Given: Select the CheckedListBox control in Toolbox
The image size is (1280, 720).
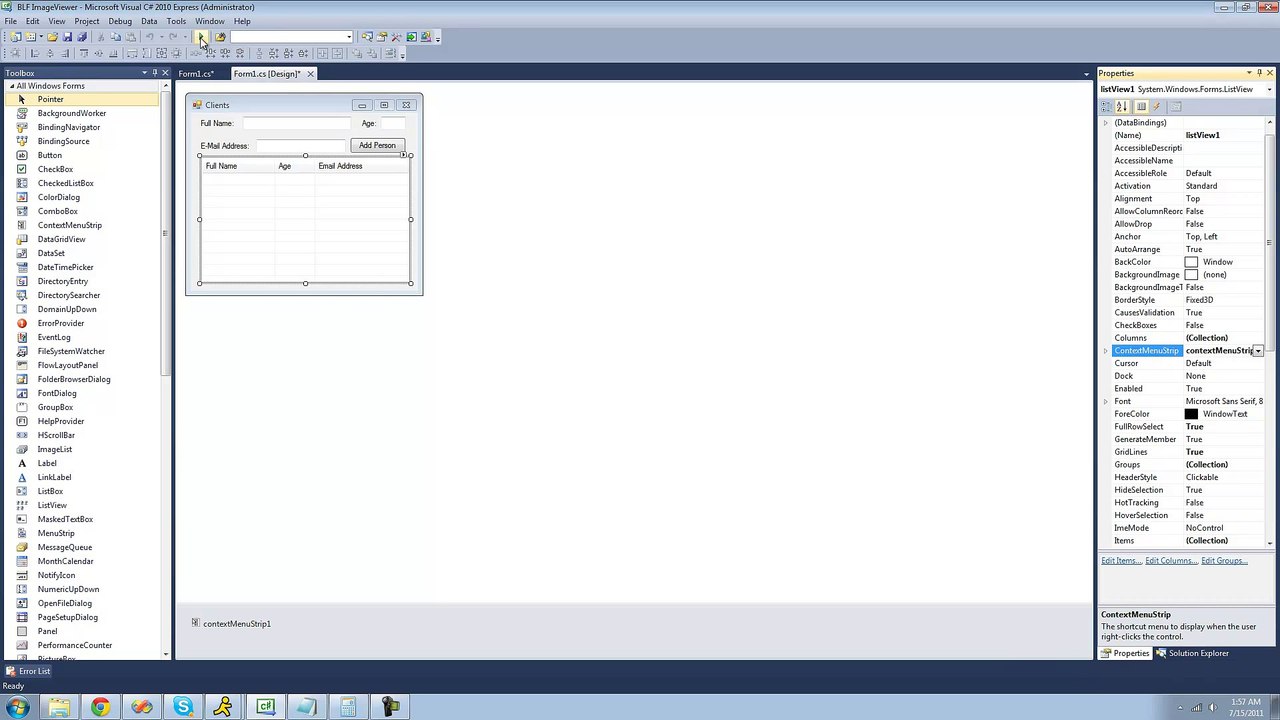Looking at the screenshot, I should pos(65,183).
